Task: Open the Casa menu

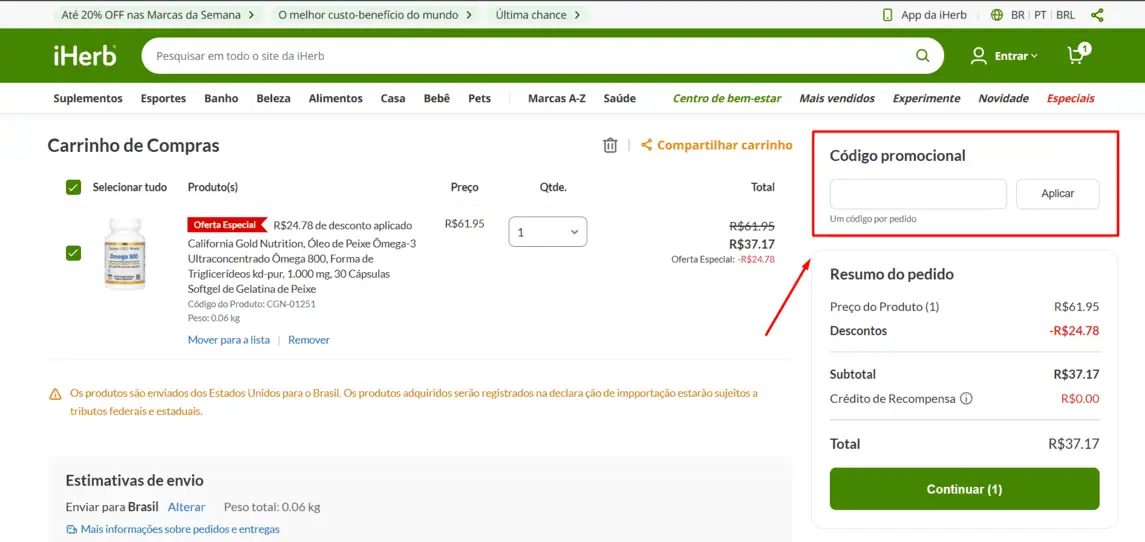Action: pyautogui.click(x=393, y=99)
